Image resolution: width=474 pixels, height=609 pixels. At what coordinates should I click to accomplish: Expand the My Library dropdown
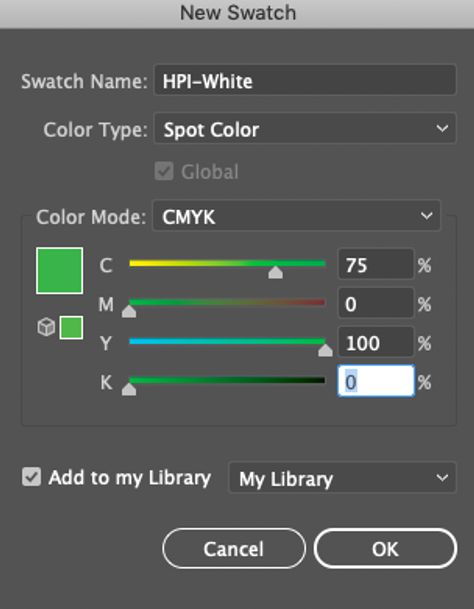[x=342, y=477]
